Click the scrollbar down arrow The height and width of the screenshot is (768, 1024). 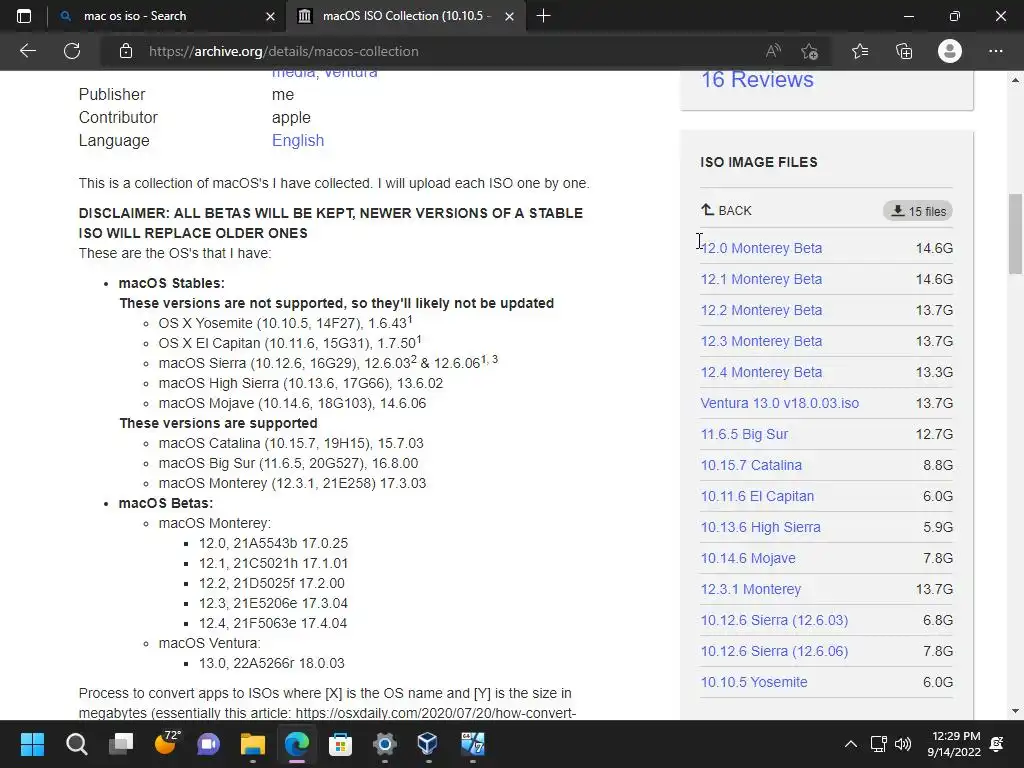tap(1015, 711)
